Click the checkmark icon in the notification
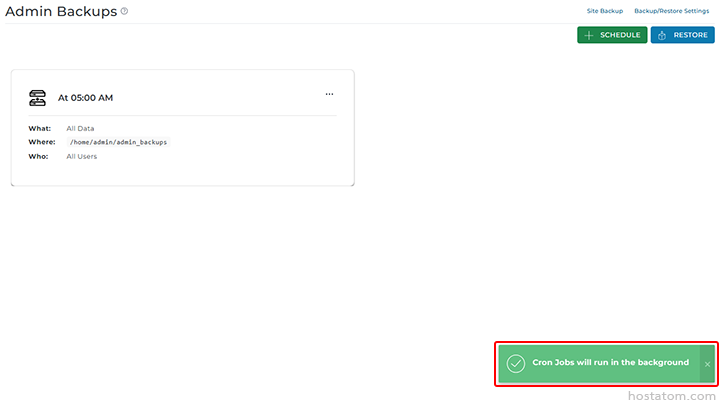The image size is (720, 404). point(516,363)
